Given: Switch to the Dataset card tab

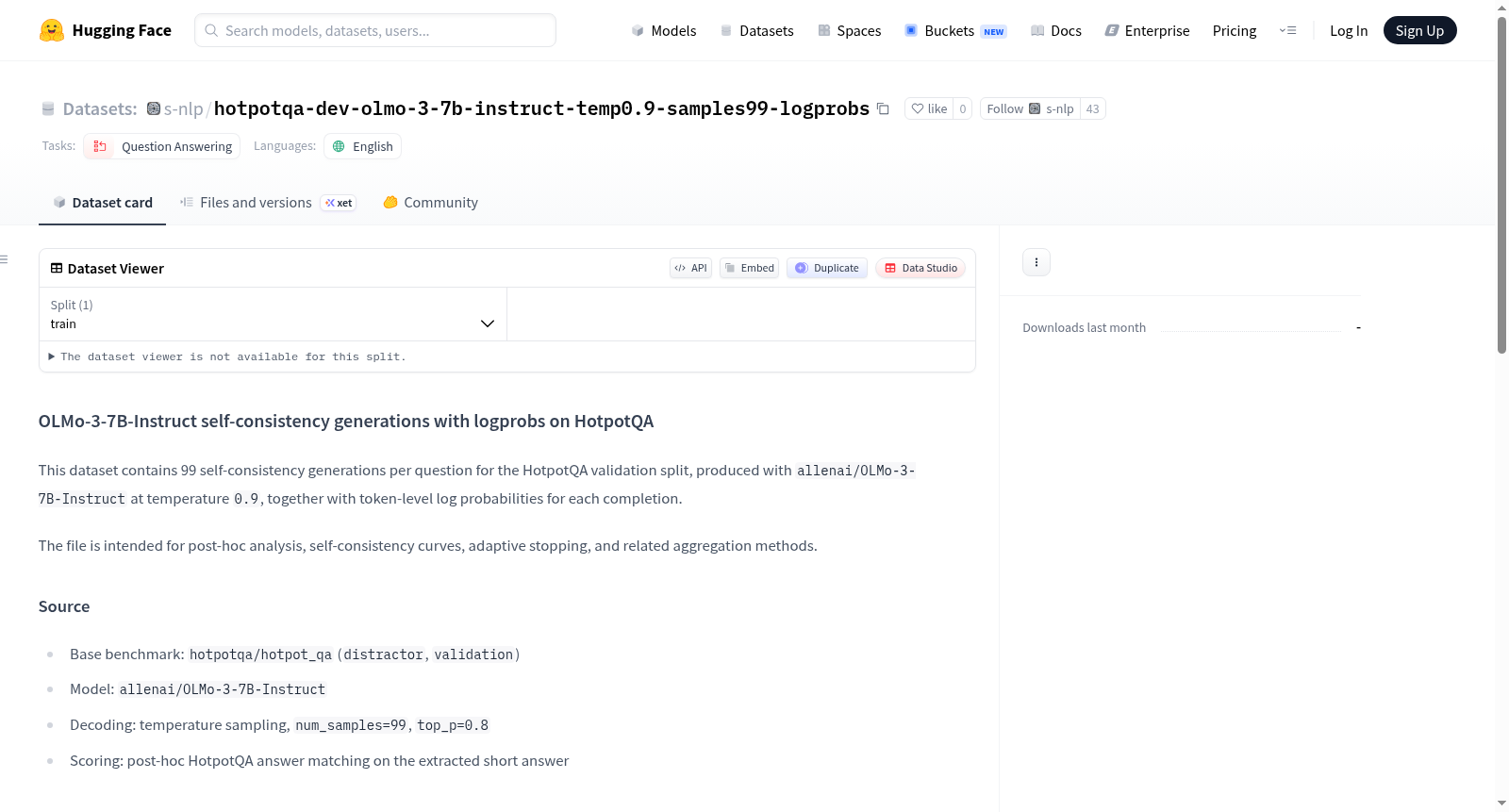Looking at the screenshot, I should [102, 203].
